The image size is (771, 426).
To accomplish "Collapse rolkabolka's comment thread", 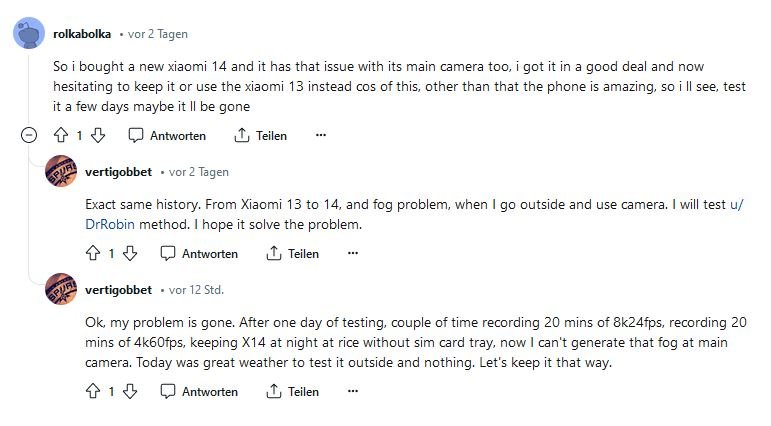I will pyautogui.click(x=29, y=135).
